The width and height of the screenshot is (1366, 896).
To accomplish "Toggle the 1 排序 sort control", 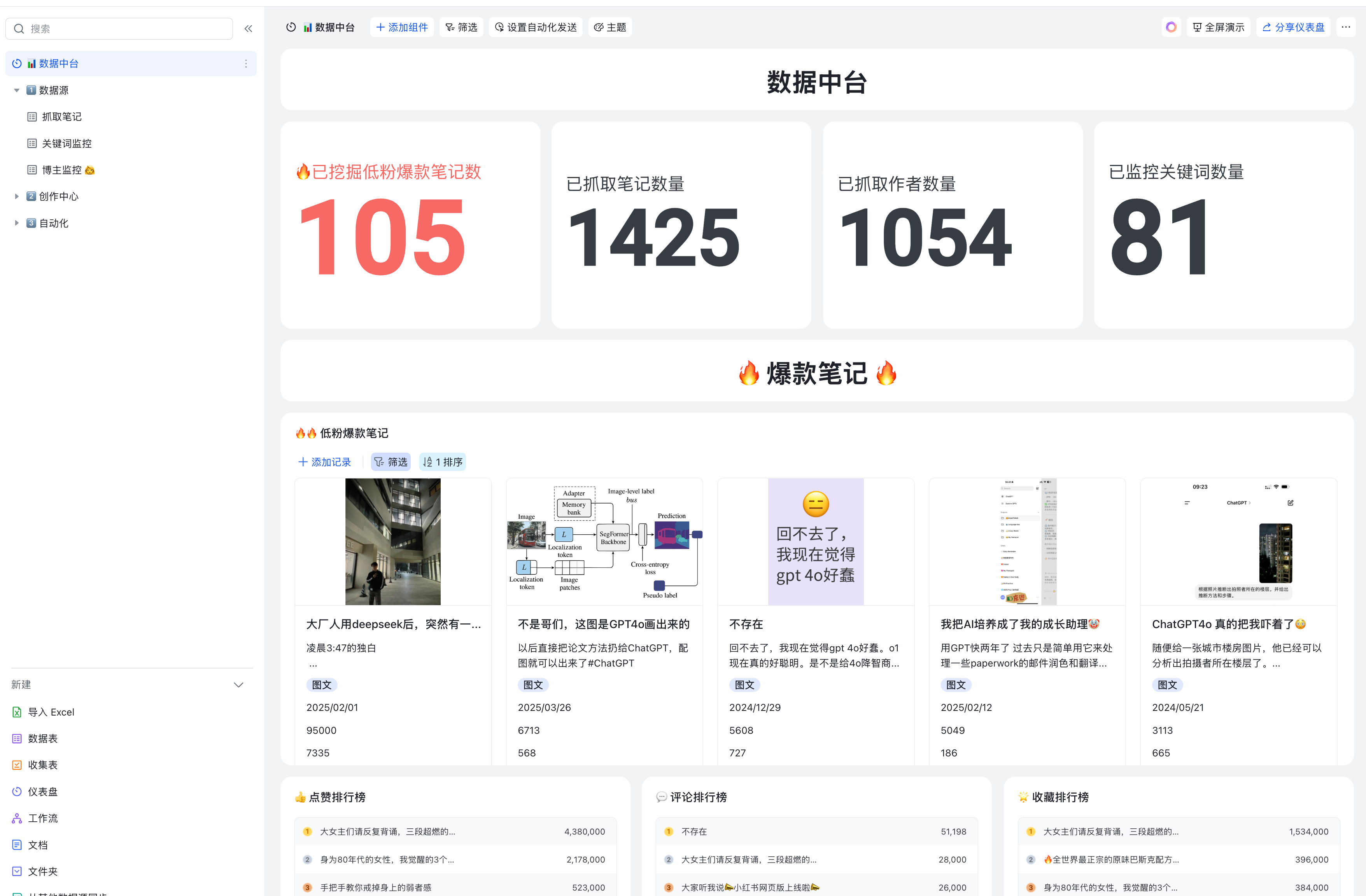I will click(443, 462).
